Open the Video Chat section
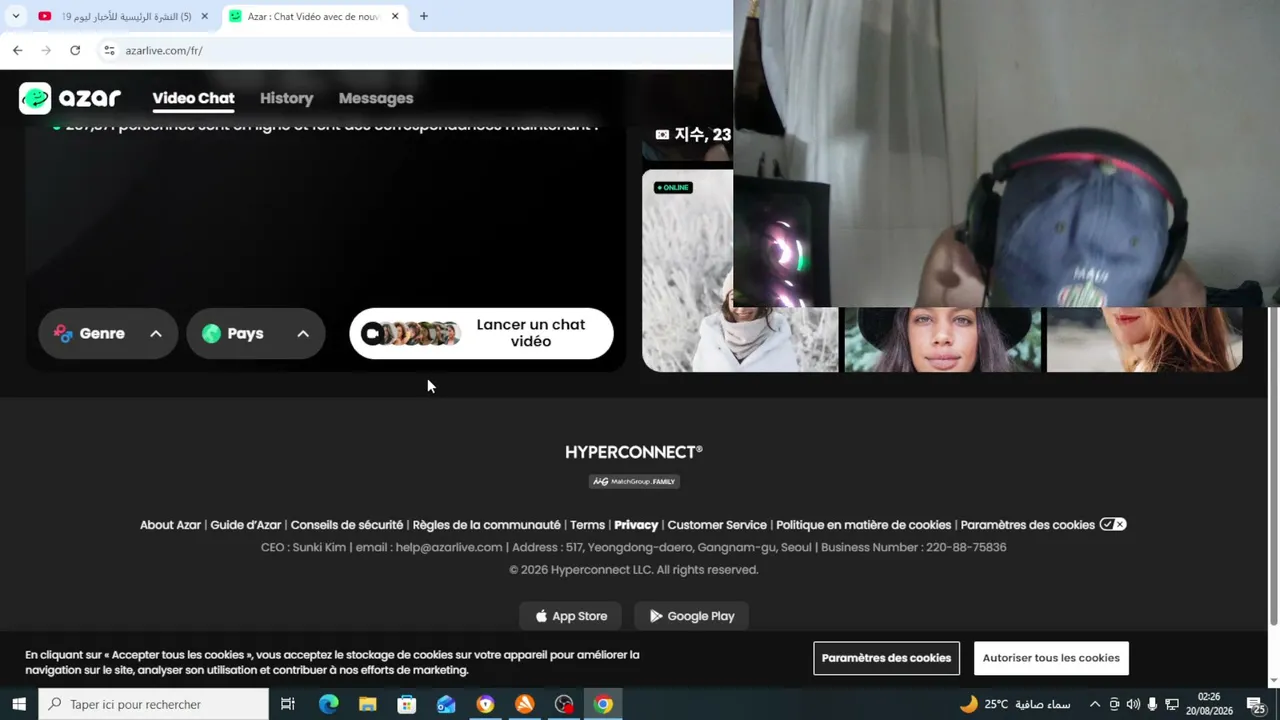The width and height of the screenshot is (1280, 720). (x=193, y=98)
